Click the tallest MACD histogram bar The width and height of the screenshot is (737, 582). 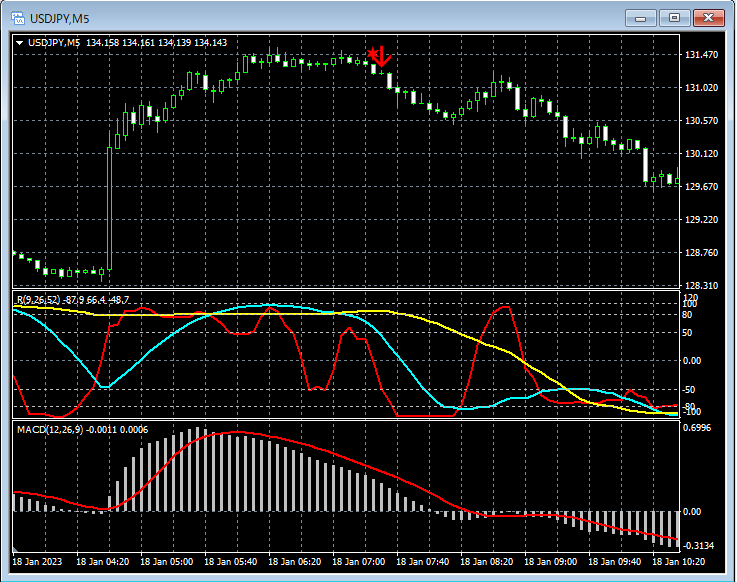198,470
